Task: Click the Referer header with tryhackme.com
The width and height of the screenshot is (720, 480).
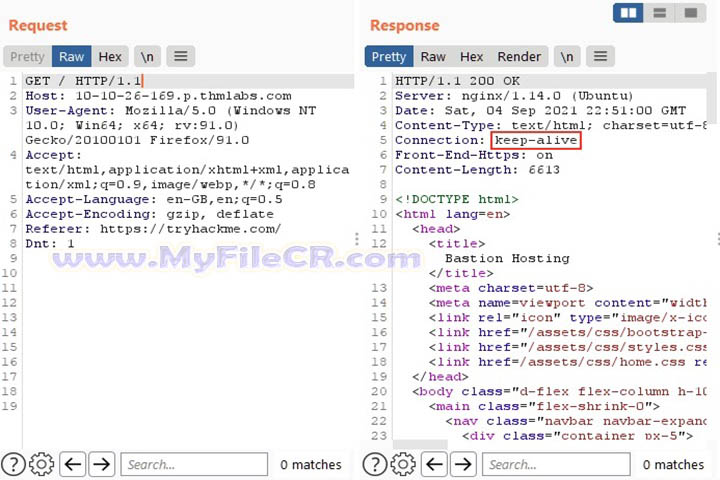Action: click(153, 229)
